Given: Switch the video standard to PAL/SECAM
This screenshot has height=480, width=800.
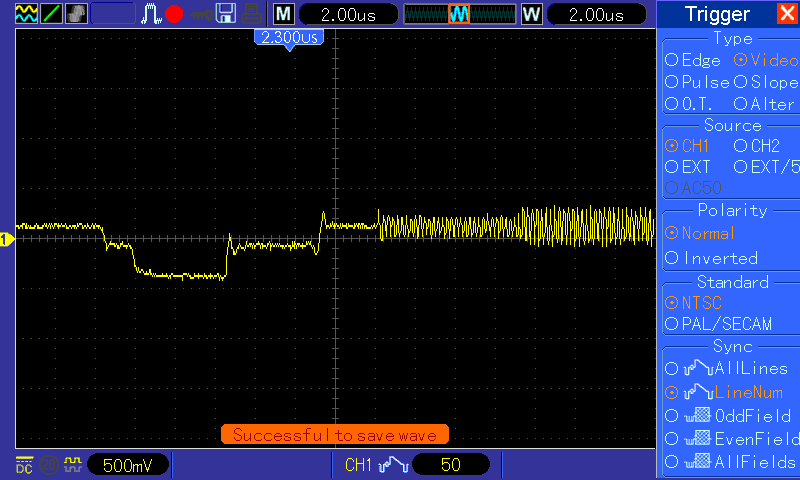Looking at the screenshot, I should coord(718,324).
